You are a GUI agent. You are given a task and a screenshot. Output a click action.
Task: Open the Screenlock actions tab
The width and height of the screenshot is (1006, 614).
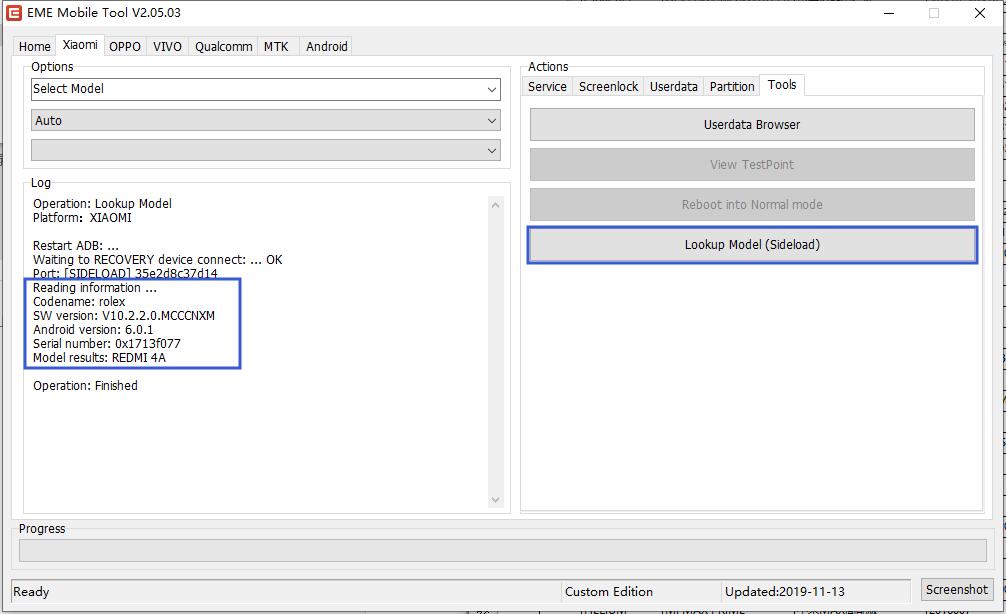coord(608,87)
